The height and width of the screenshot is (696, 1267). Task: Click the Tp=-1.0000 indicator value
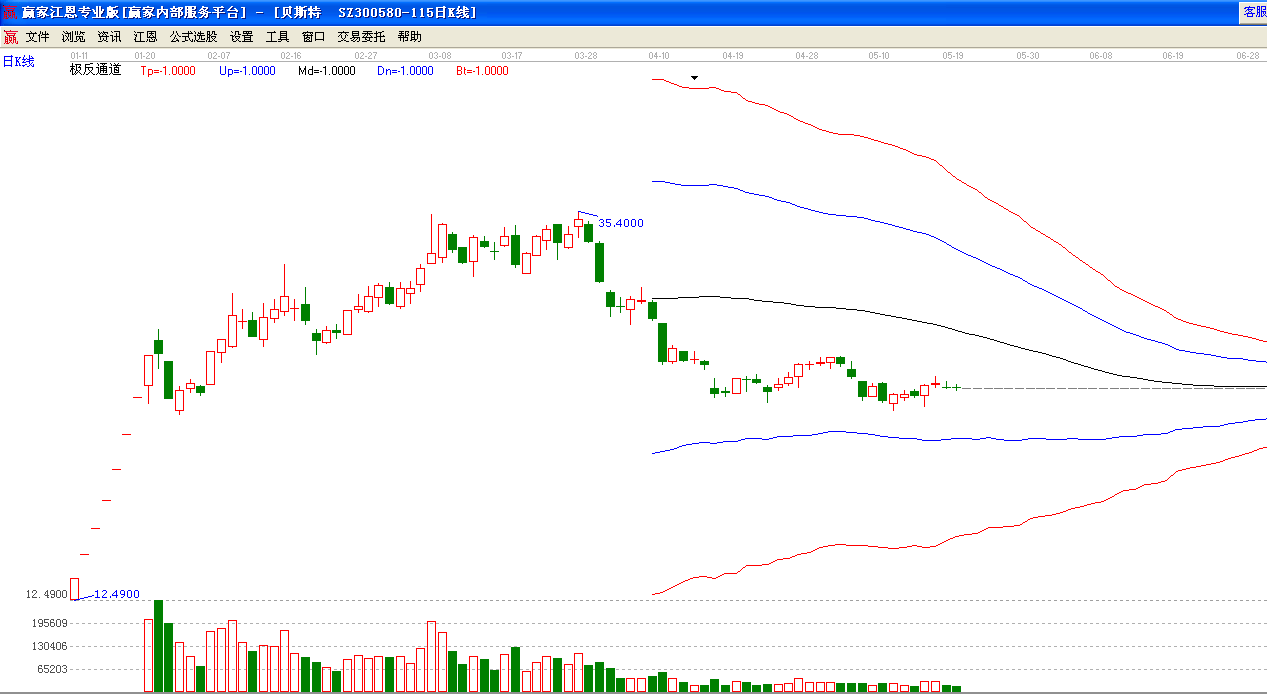[168, 71]
